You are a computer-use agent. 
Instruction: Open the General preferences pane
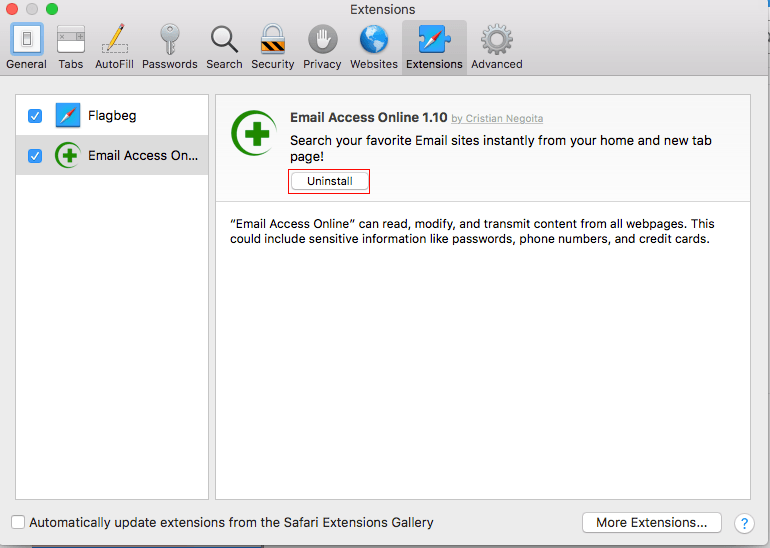tap(26, 47)
